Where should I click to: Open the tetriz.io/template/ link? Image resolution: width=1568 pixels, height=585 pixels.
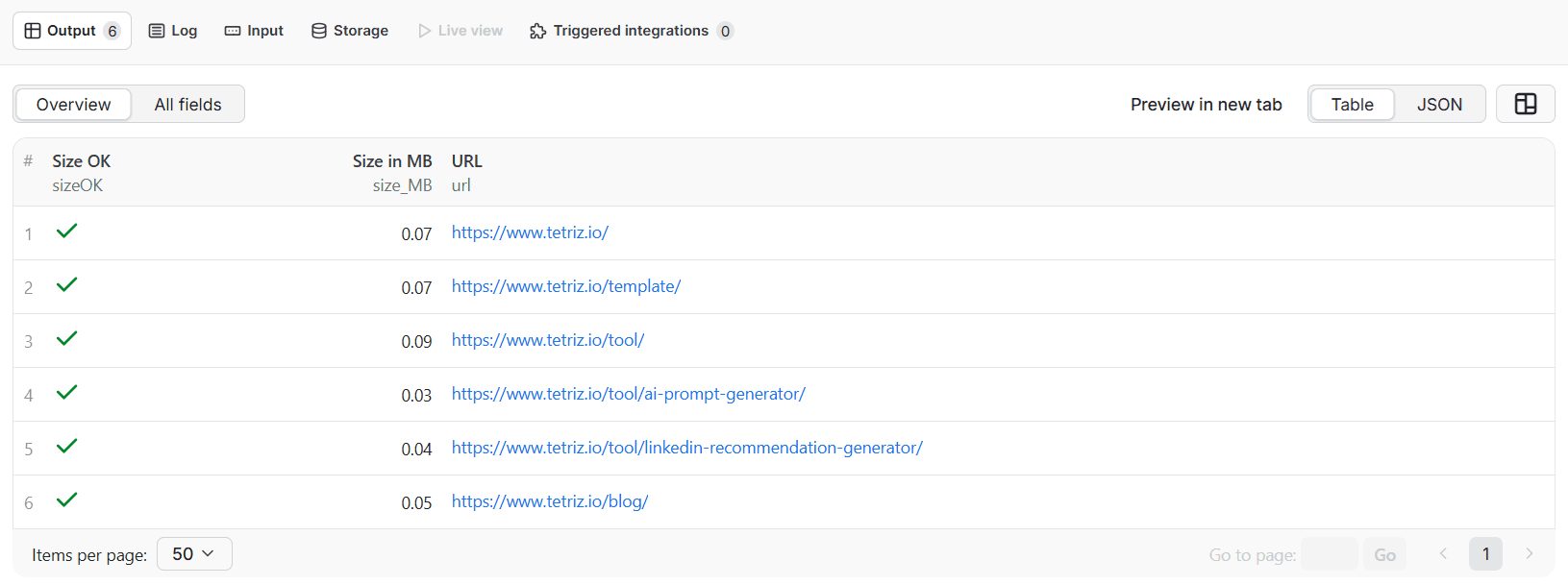[566, 286]
